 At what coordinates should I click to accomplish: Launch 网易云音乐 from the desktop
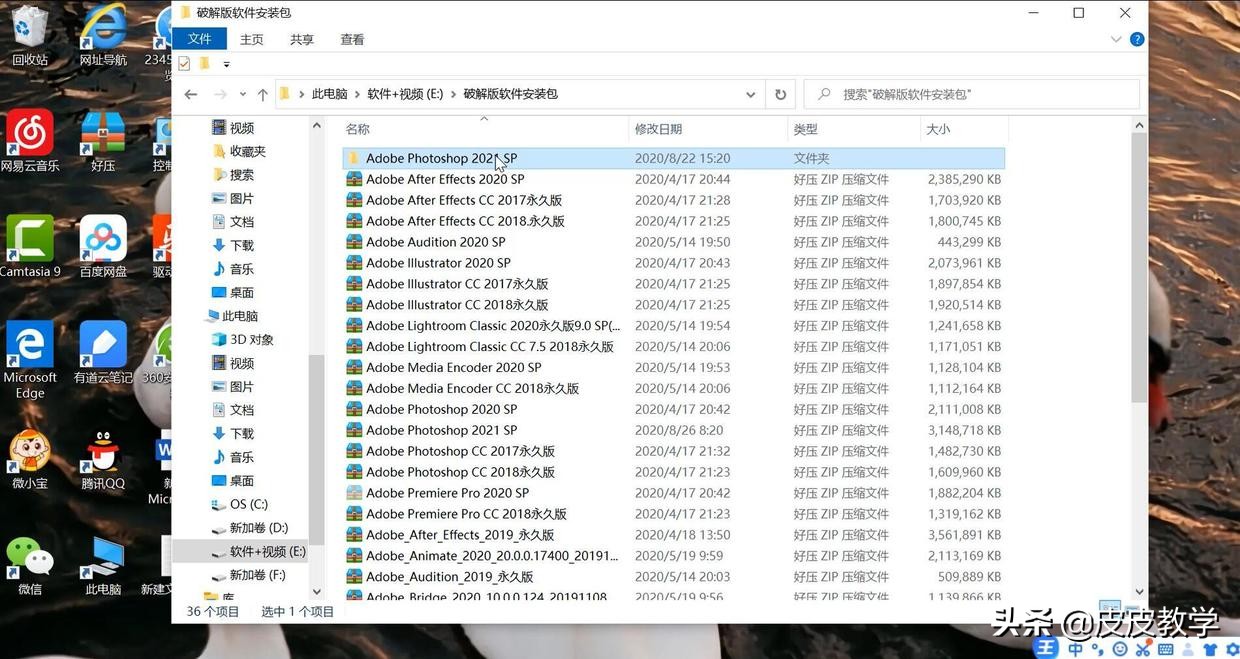coord(30,142)
